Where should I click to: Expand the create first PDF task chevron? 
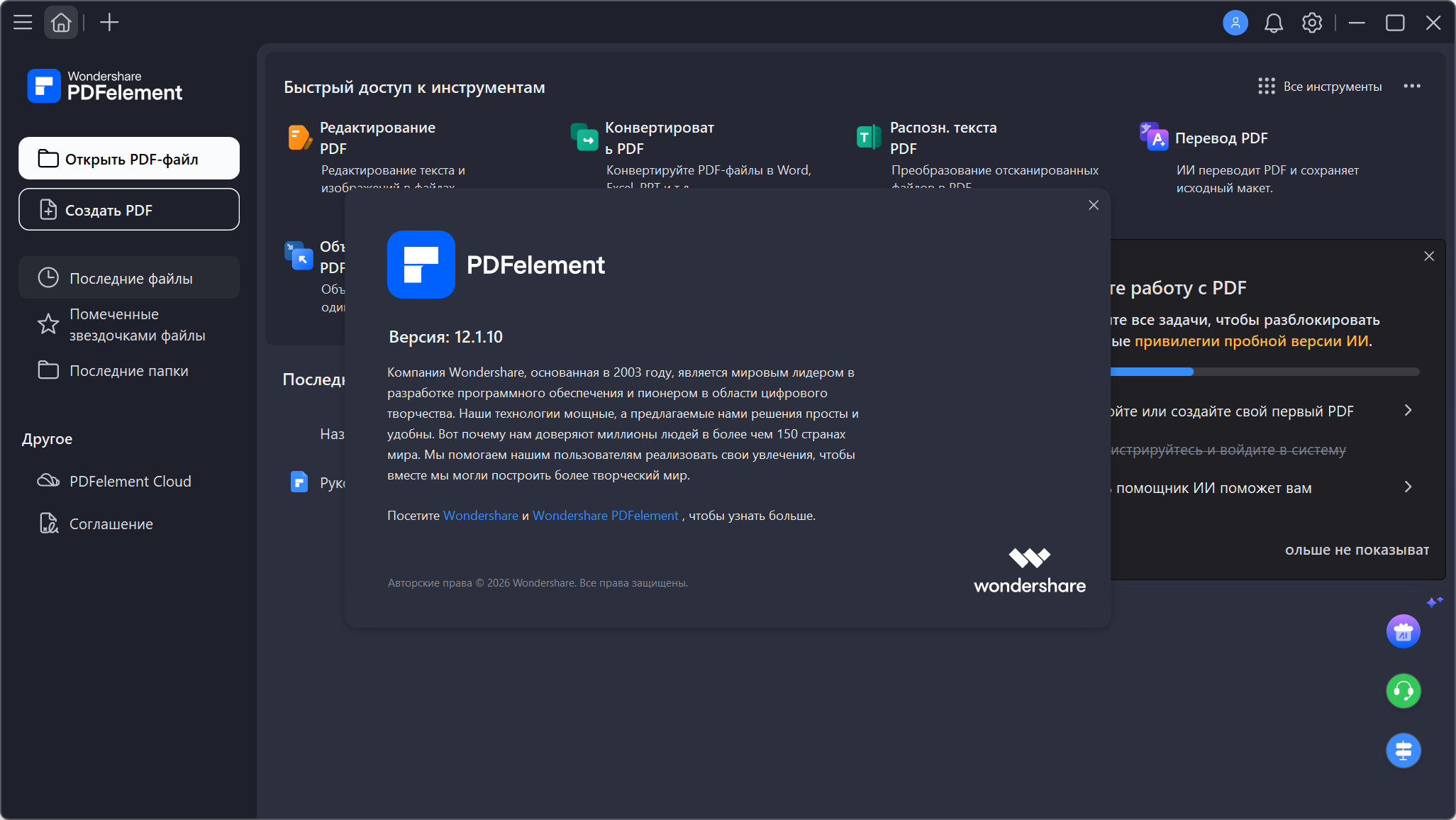pos(1408,411)
